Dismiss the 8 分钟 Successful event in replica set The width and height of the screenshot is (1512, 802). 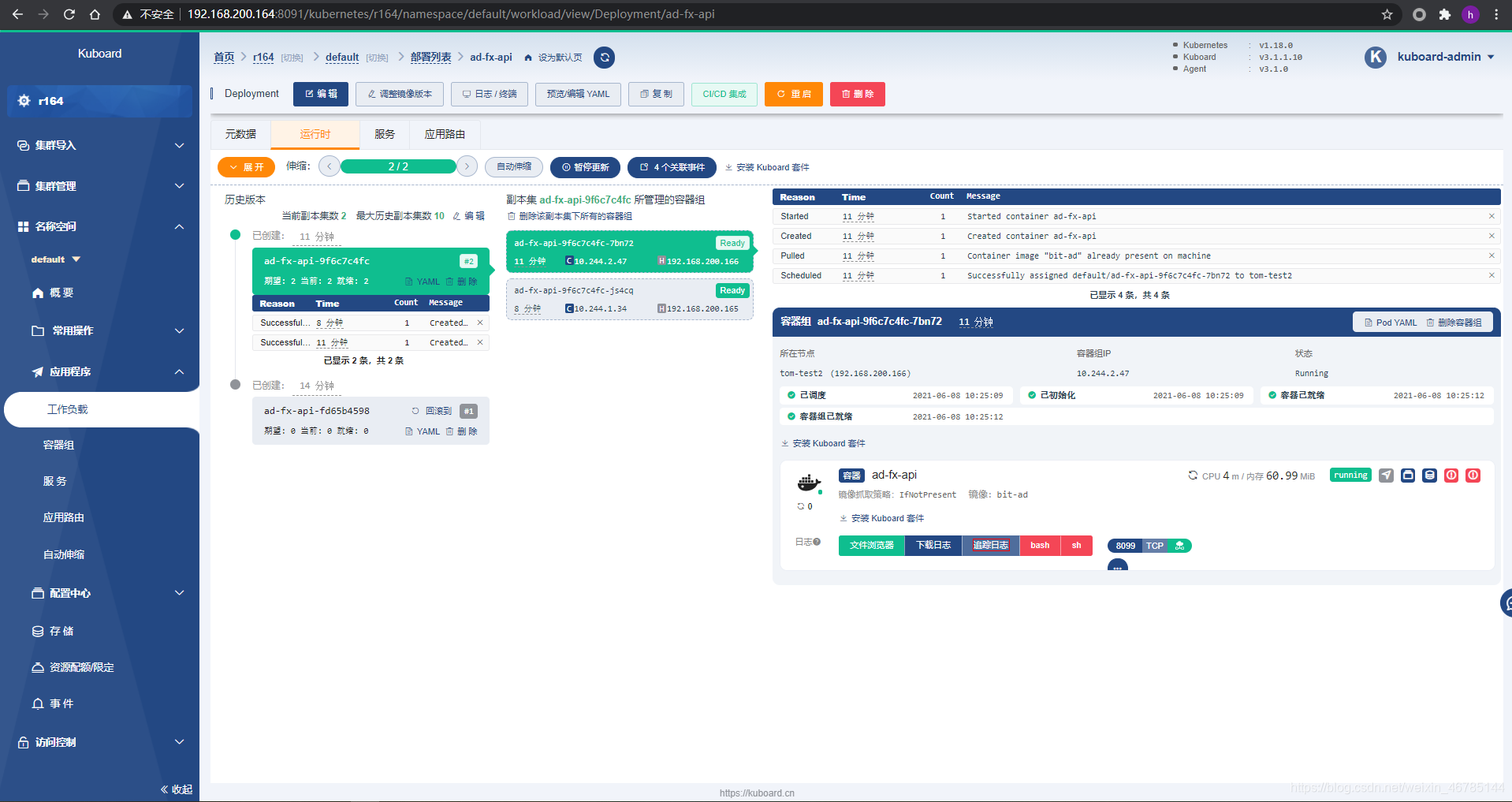coord(480,323)
